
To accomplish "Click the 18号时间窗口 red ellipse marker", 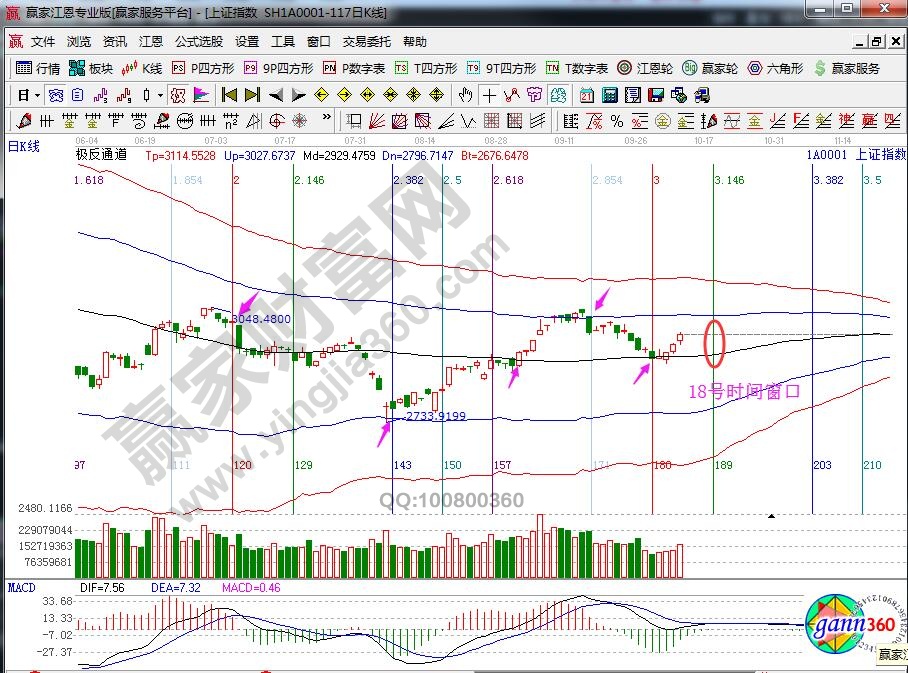I will (714, 343).
